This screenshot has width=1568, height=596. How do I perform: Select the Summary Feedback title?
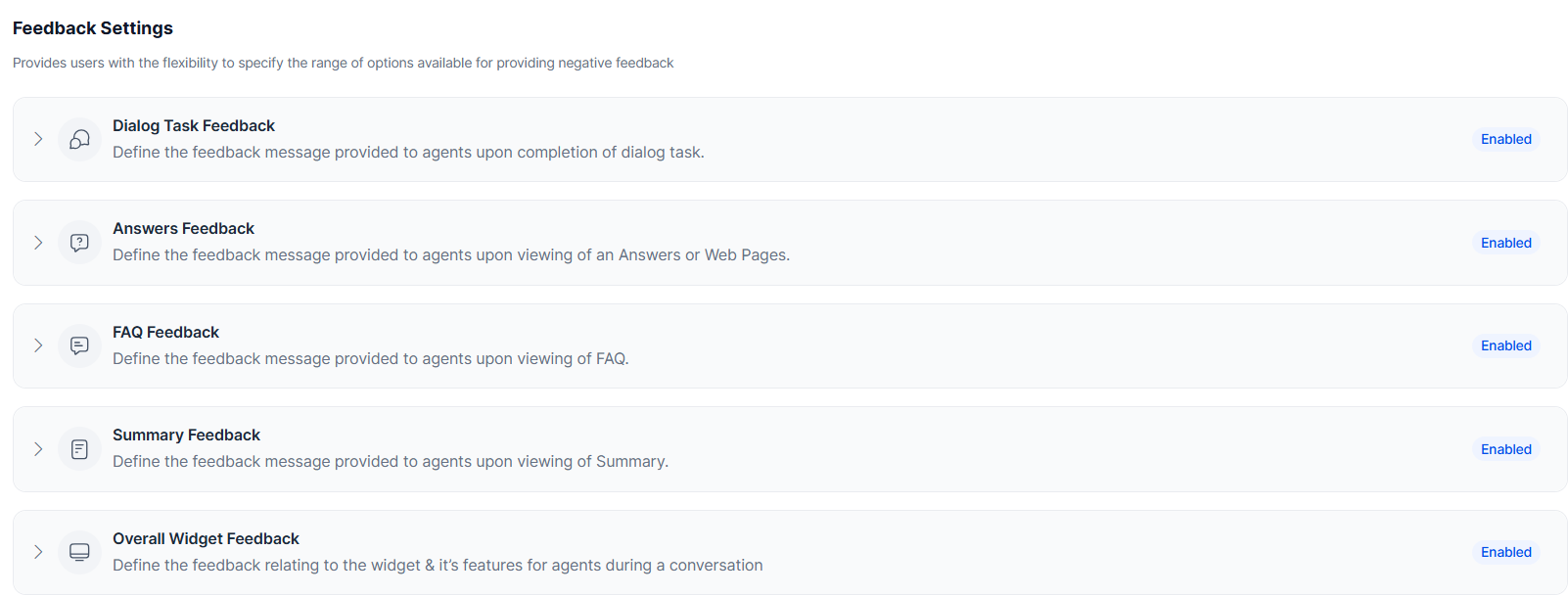pos(186,435)
